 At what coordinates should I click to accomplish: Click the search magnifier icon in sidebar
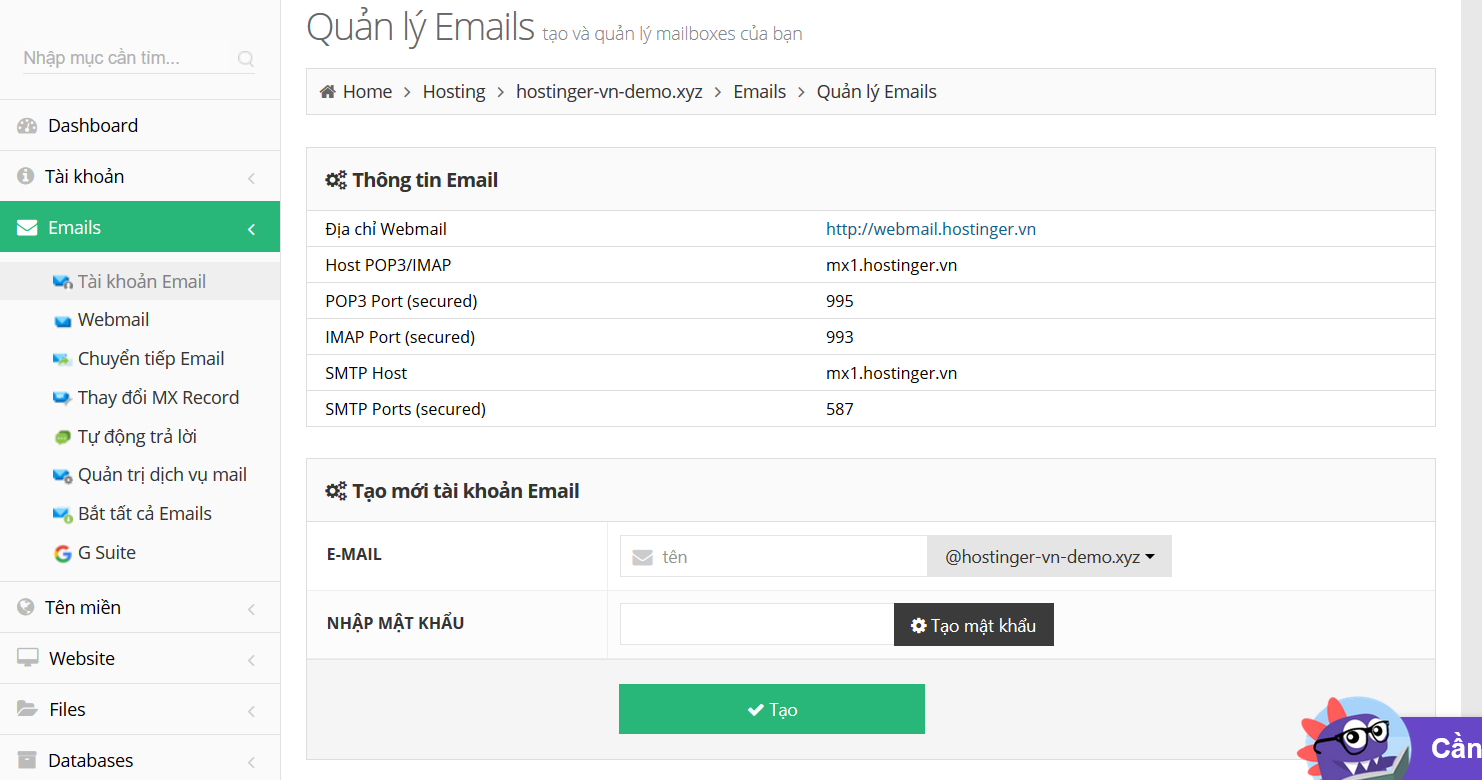point(245,59)
